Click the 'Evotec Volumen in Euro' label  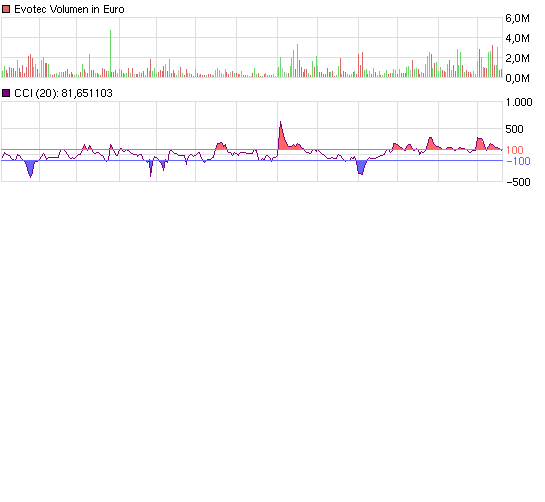pos(69,9)
